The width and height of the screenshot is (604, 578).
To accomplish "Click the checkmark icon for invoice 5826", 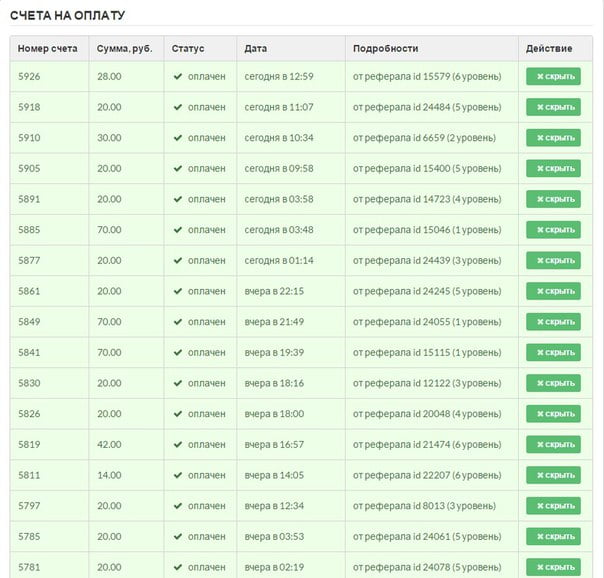I will [x=178, y=414].
